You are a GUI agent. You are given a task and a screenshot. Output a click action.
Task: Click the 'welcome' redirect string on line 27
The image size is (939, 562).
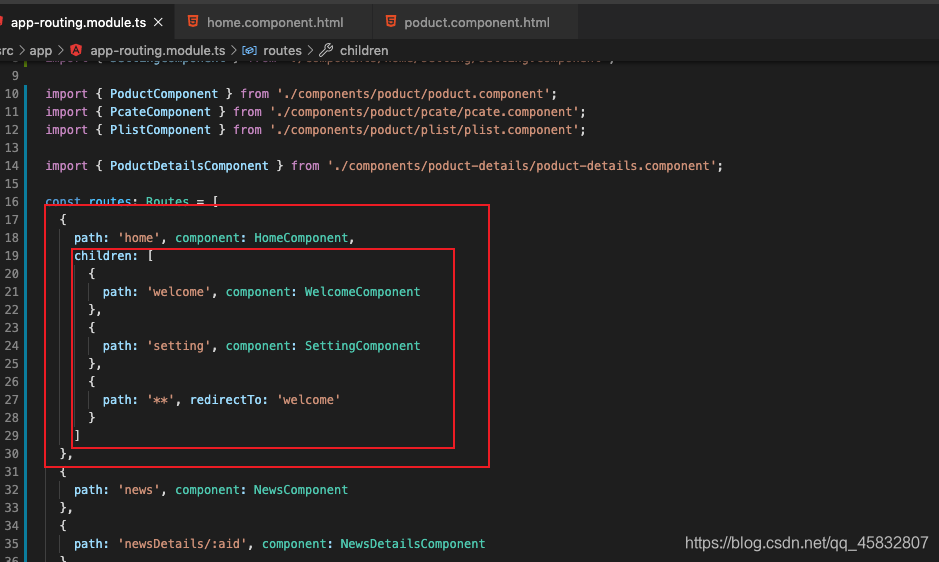[308, 400]
